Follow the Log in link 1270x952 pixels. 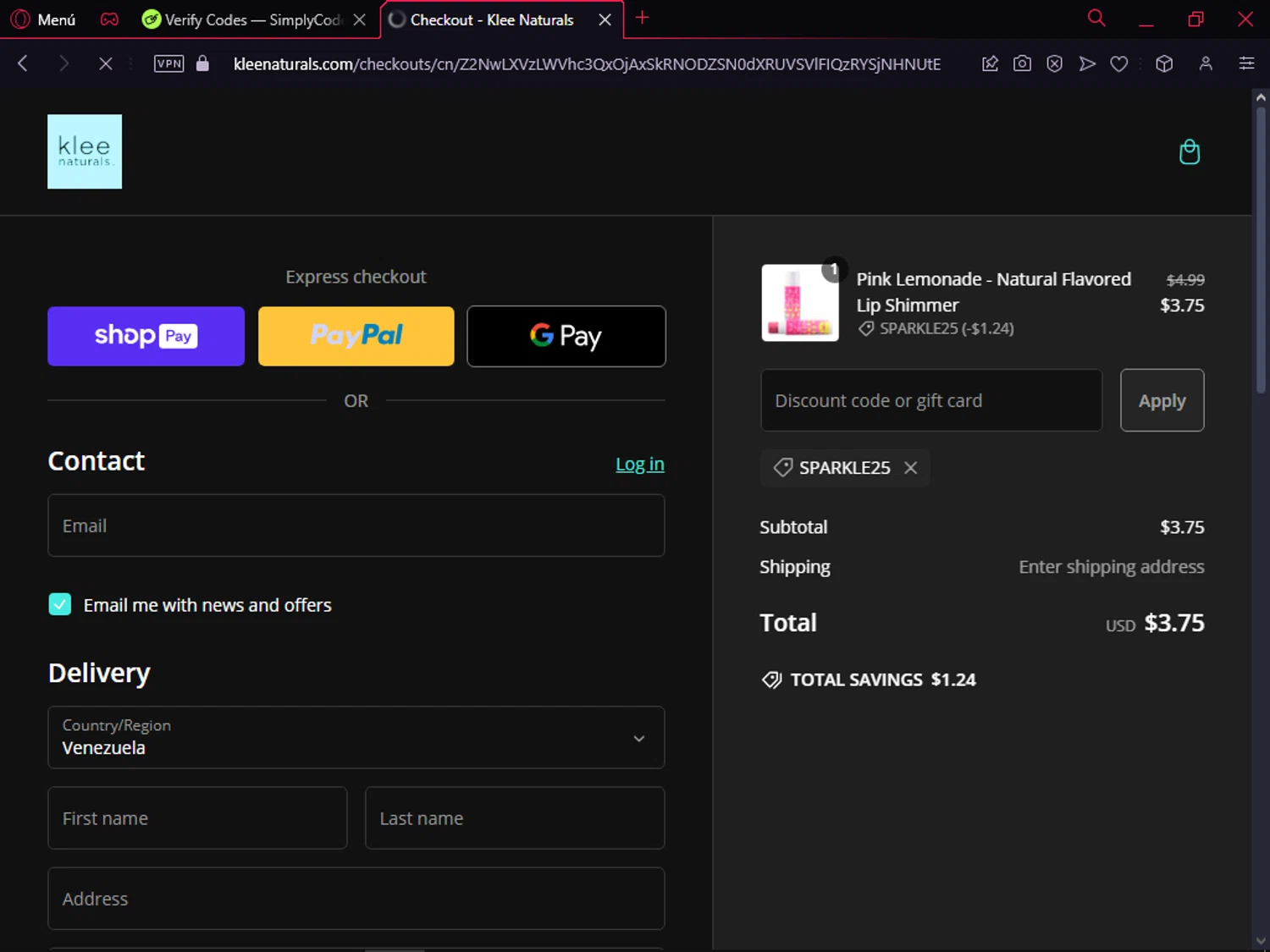pyautogui.click(x=640, y=464)
